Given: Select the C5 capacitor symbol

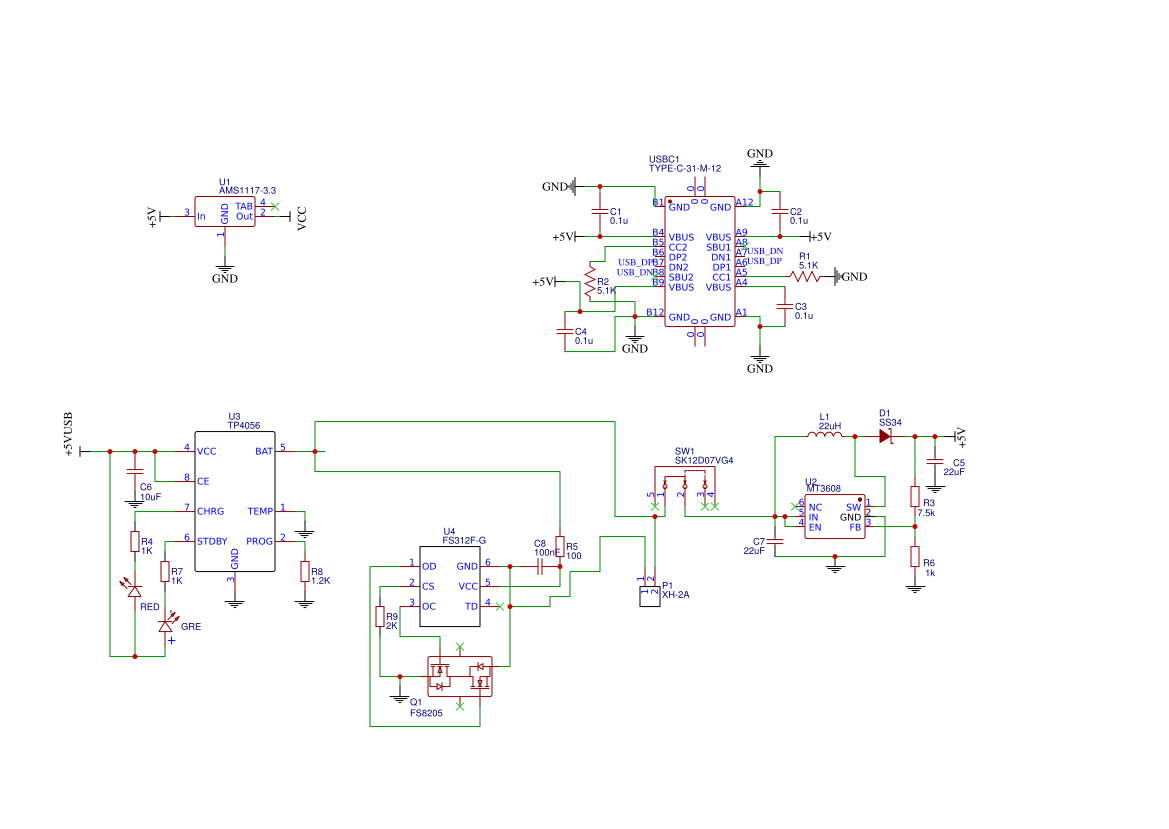Looking at the screenshot, I should (x=935, y=462).
